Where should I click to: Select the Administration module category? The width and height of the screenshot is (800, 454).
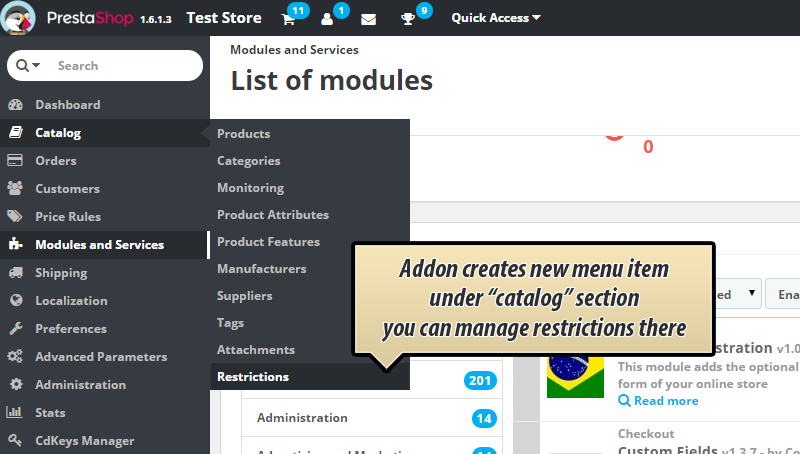tap(302, 418)
